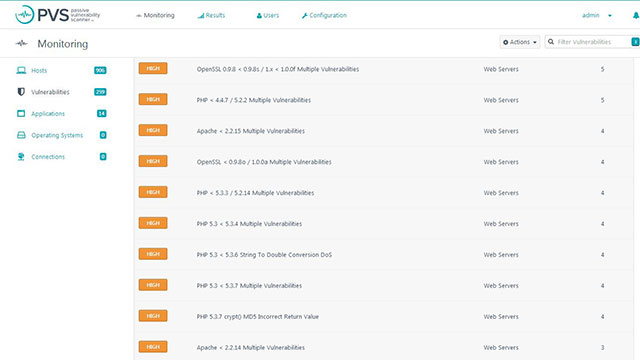The width and height of the screenshot is (640, 360).
Task: Select Apache < 2.2.15 Multiple Vulnerabilities
Action: (x=251, y=131)
